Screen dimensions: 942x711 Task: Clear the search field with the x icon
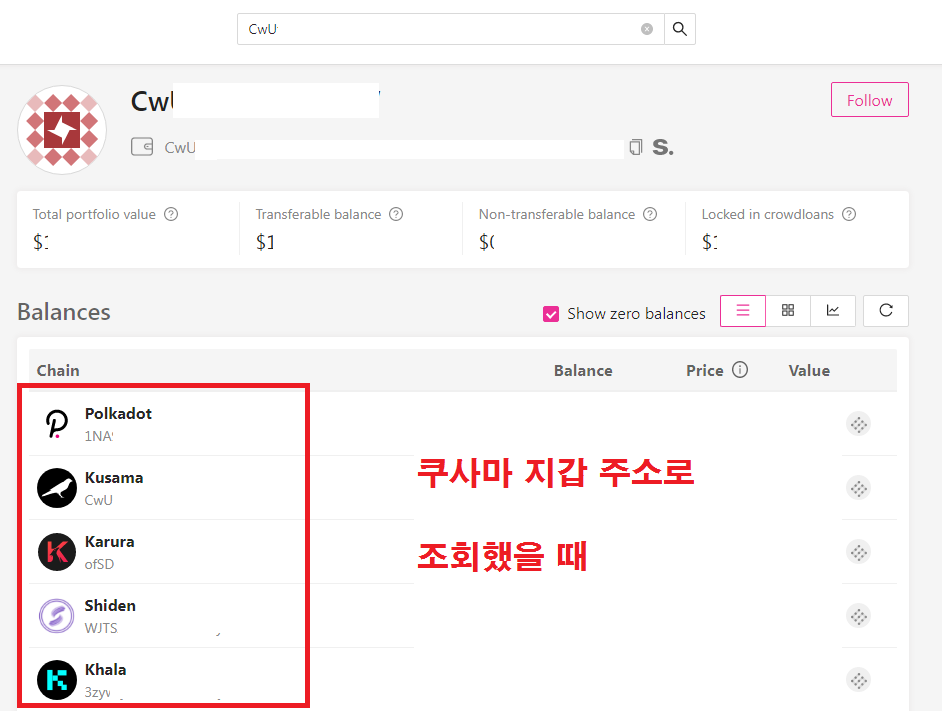647,29
